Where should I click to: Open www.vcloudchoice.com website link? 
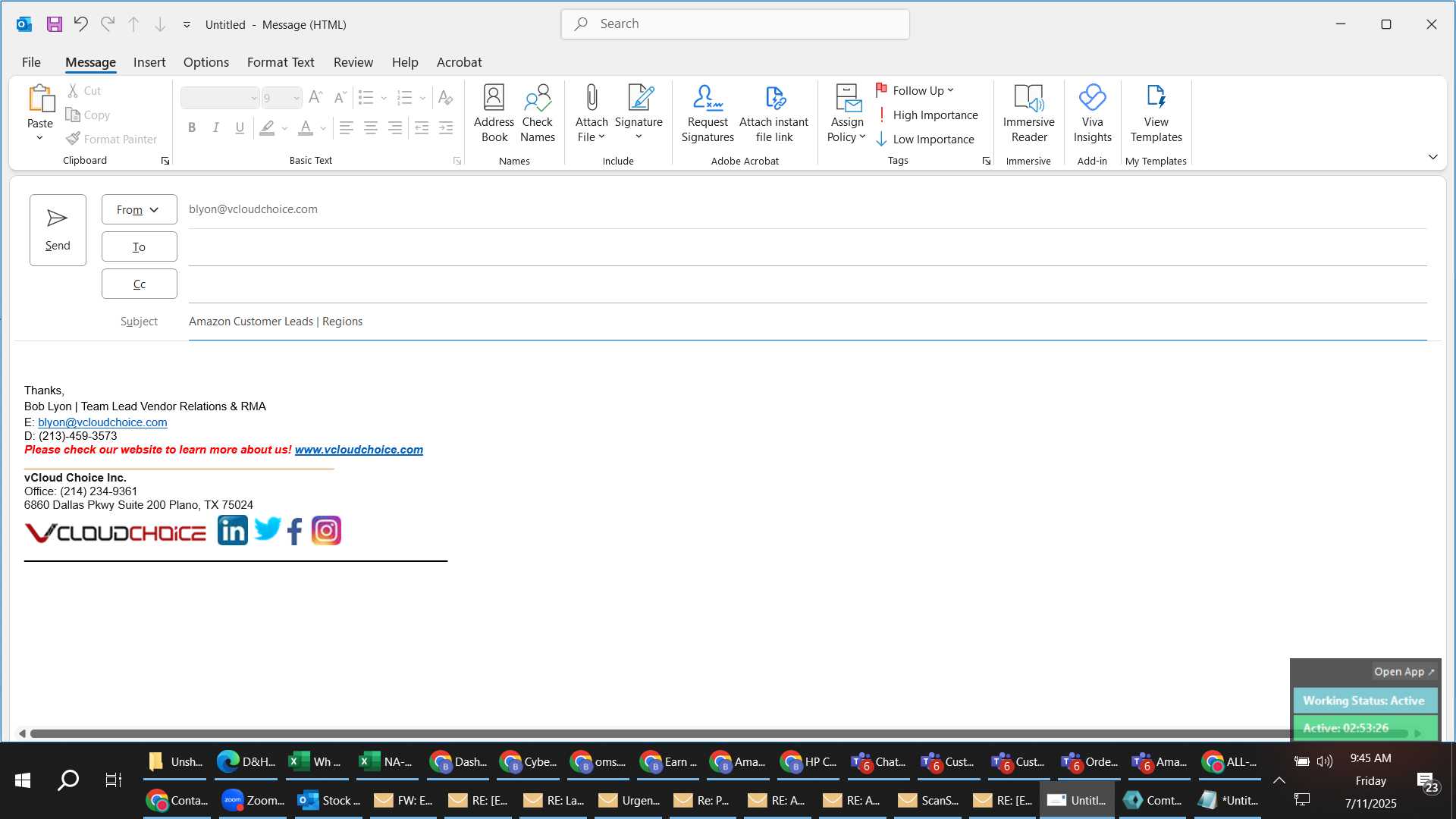tap(359, 450)
